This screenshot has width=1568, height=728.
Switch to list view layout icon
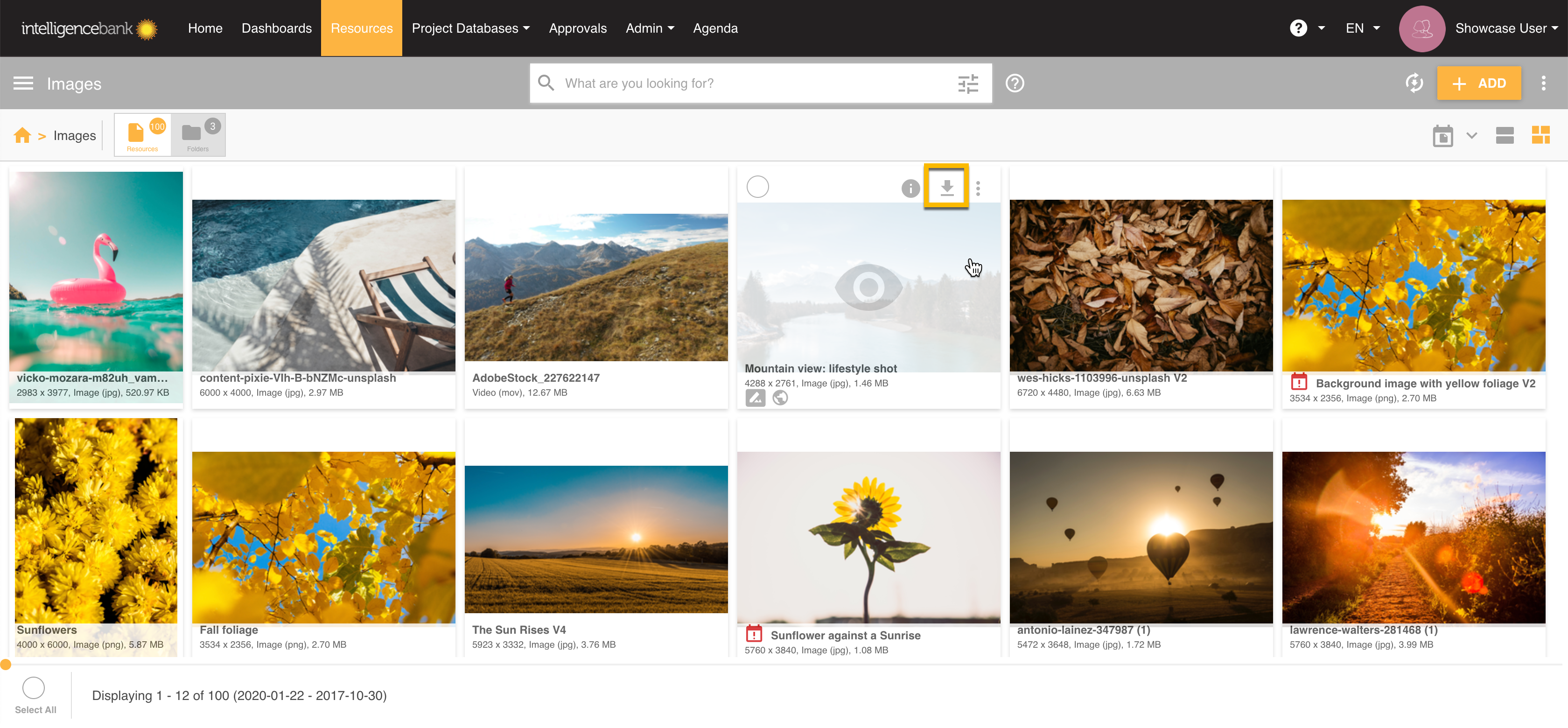tap(1504, 136)
